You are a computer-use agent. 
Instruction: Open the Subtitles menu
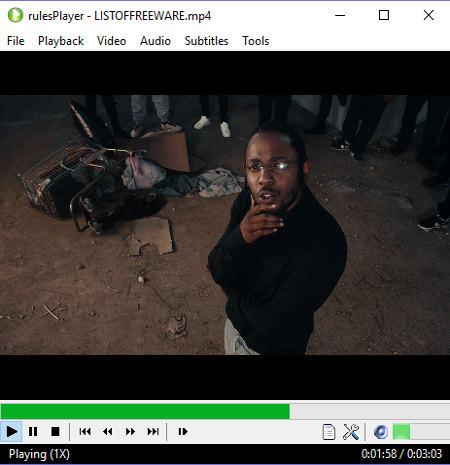click(206, 41)
